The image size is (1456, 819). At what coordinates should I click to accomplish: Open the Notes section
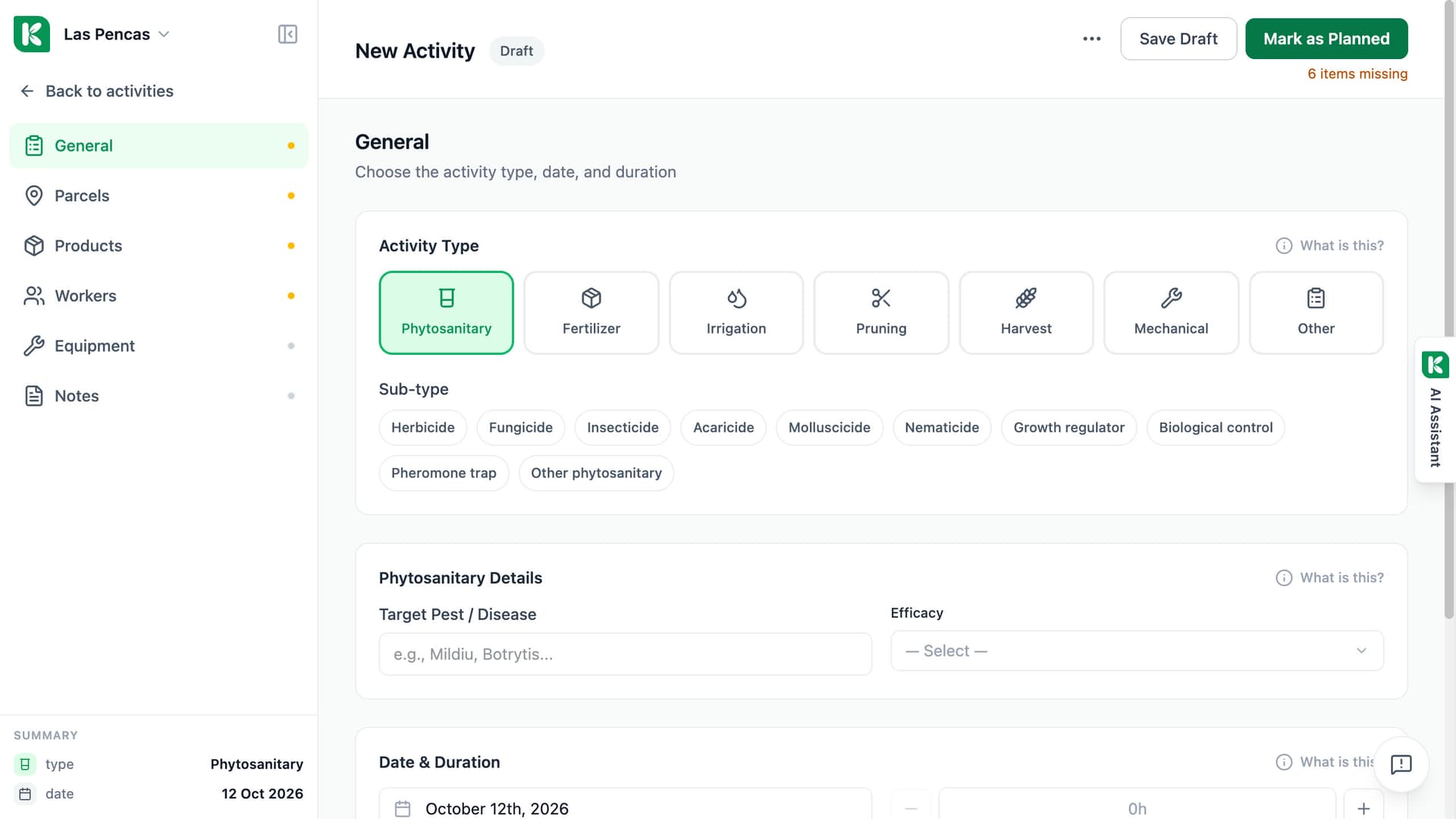[158, 396]
